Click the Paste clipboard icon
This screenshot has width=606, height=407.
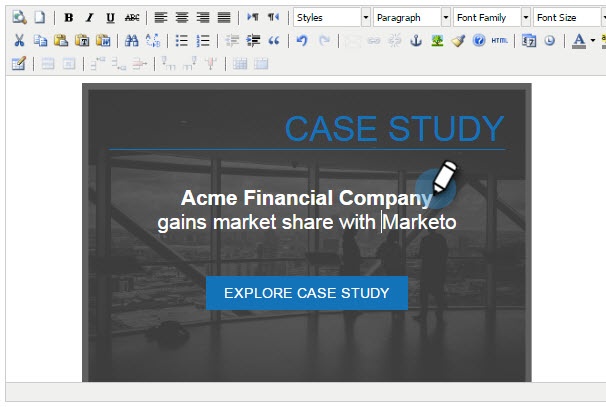tap(61, 40)
